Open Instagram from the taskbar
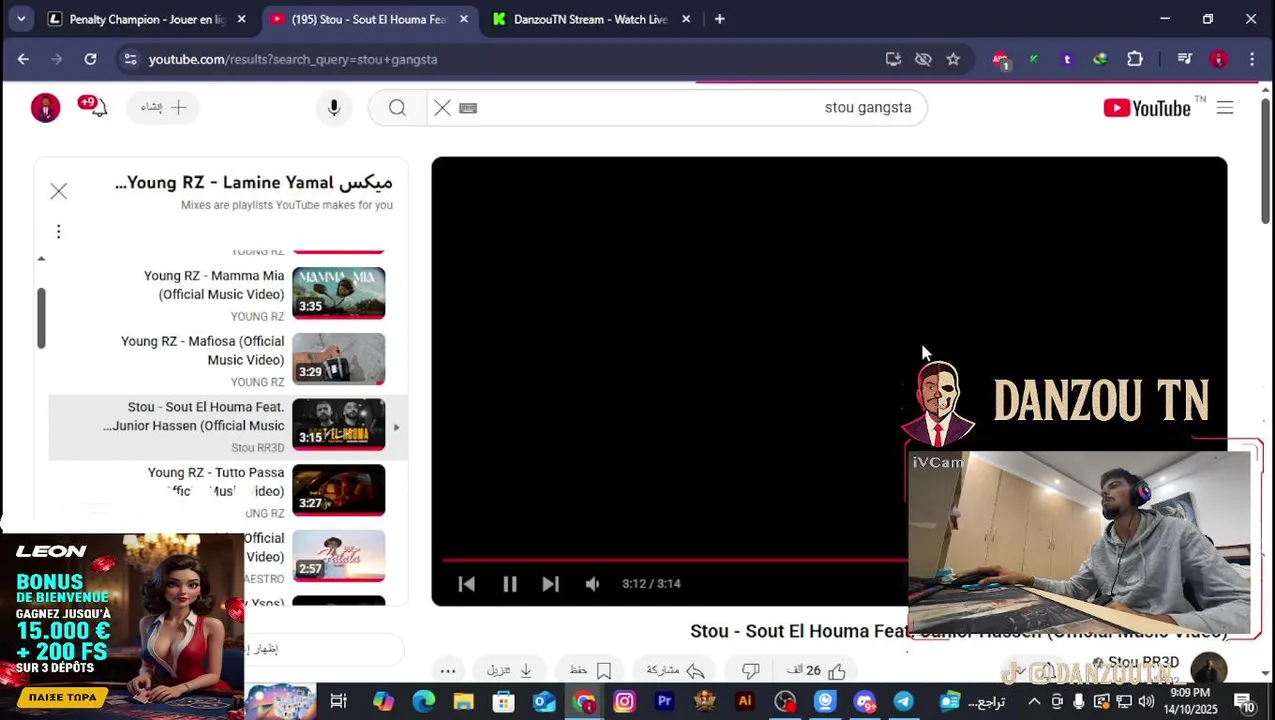This screenshot has width=1275, height=720. point(624,701)
